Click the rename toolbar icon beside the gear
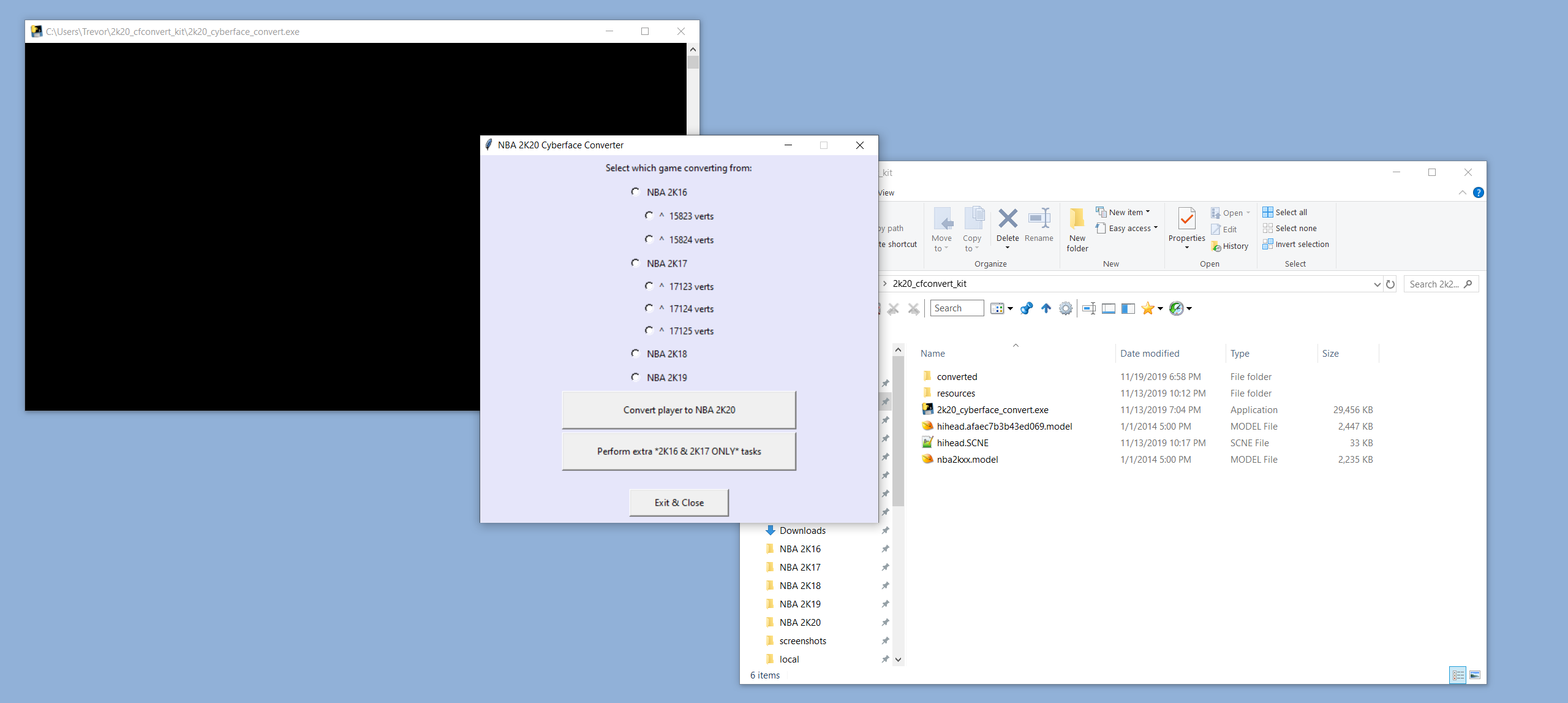The height and width of the screenshot is (703, 1568). [x=1089, y=308]
